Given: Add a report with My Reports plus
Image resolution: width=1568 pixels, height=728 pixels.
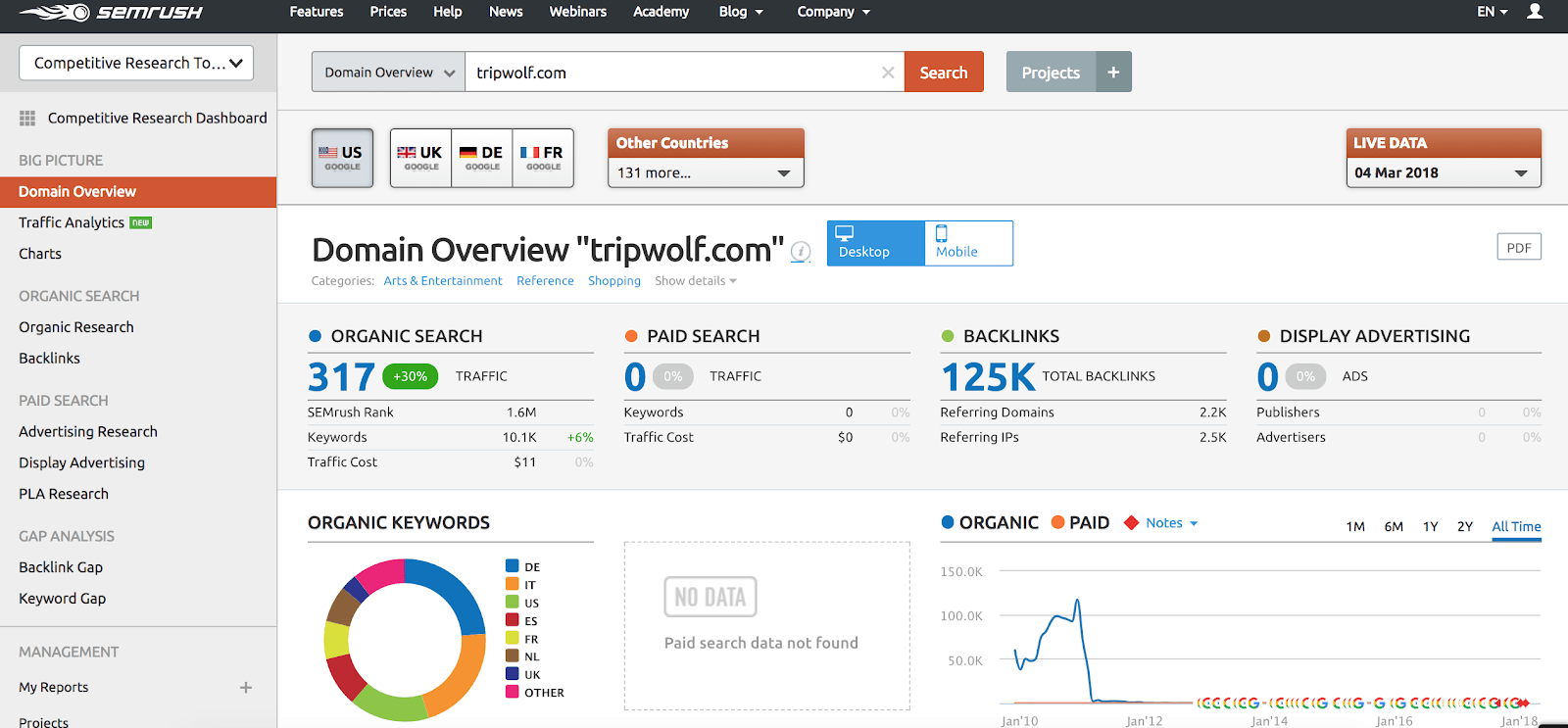Looking at the screenshot, I should click(x=246, y=688).
